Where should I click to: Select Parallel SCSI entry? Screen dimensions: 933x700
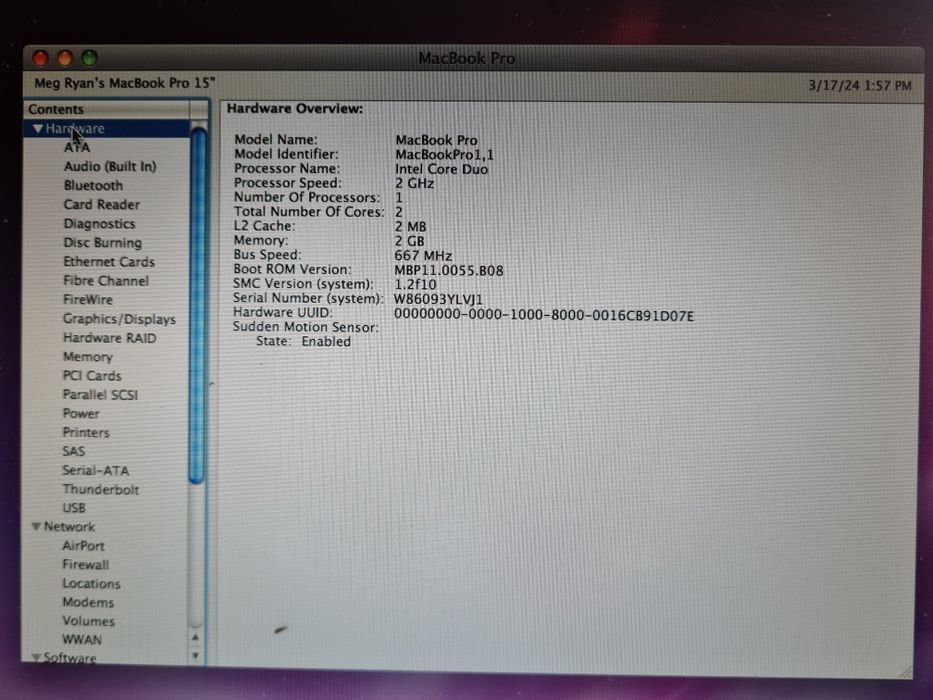[100, 395]
